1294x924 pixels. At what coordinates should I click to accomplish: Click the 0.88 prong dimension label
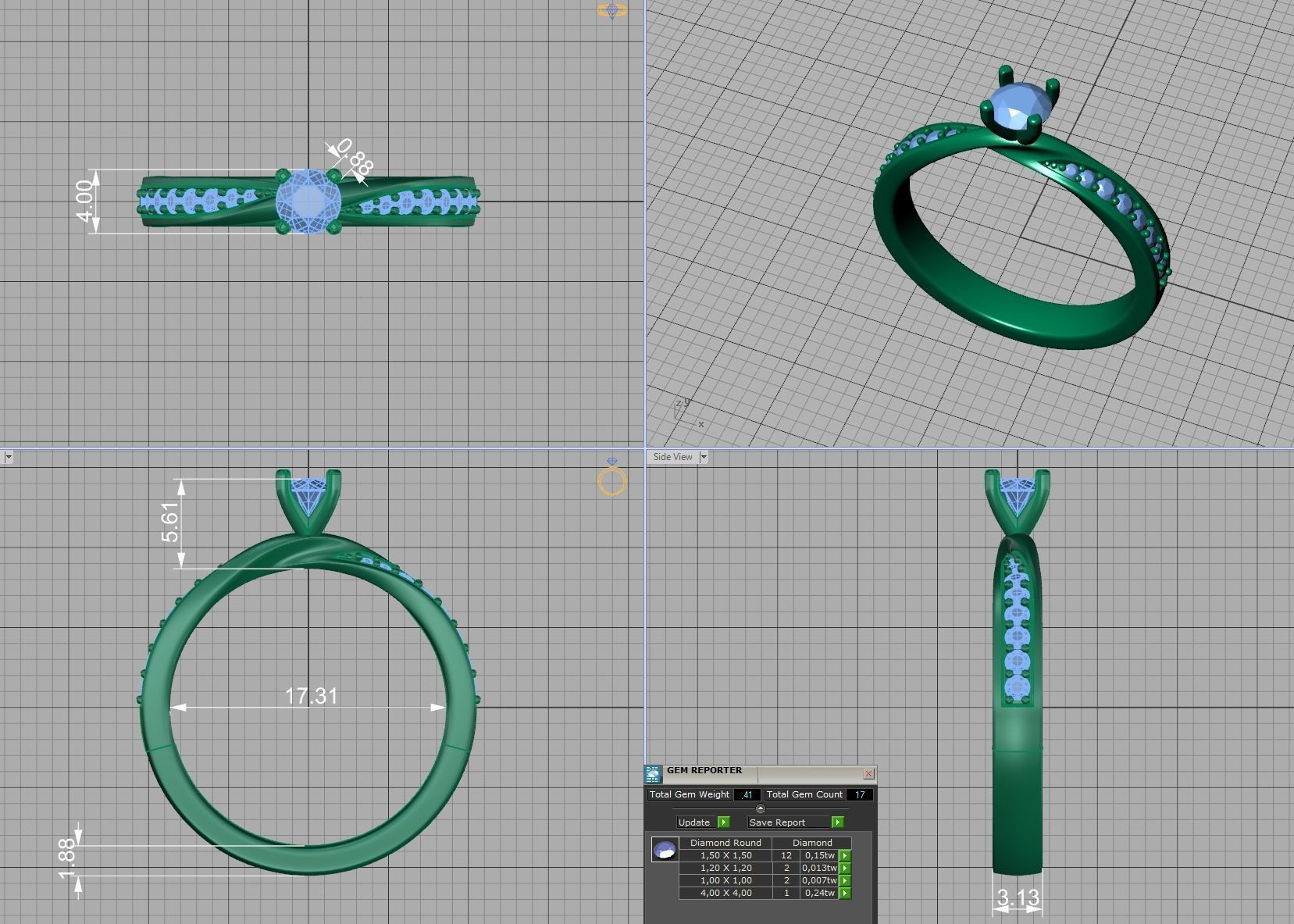click(x=357, y=157)
